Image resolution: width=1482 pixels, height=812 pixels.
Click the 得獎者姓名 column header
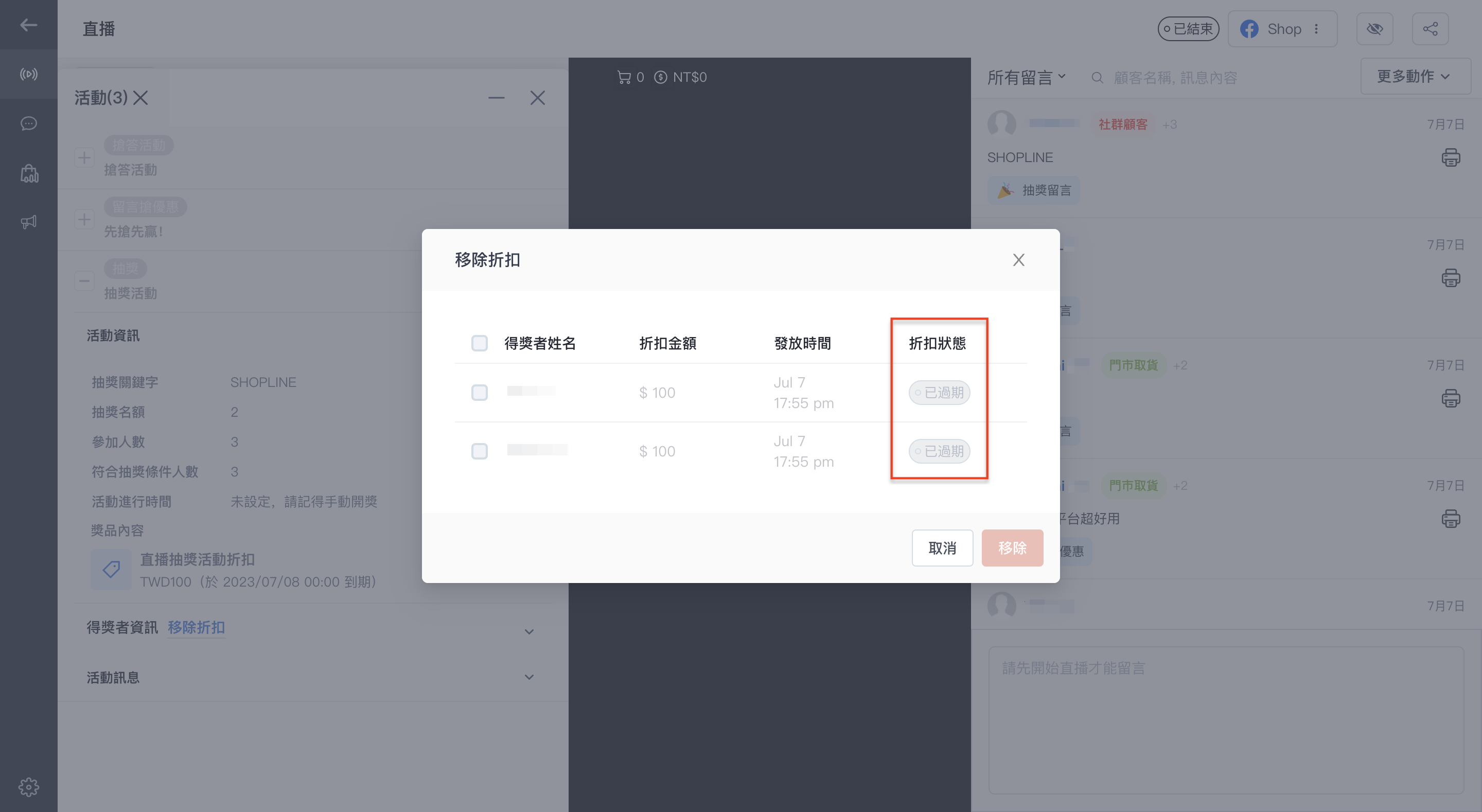point(540,344)
